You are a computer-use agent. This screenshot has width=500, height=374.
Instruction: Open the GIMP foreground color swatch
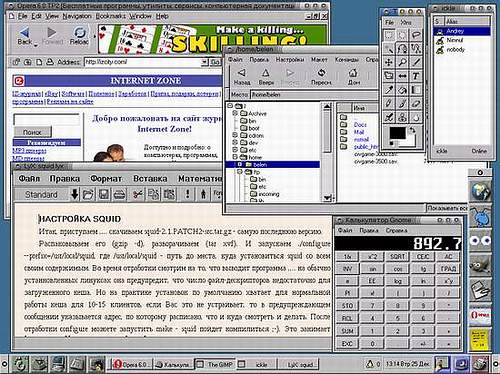point(397,133)
